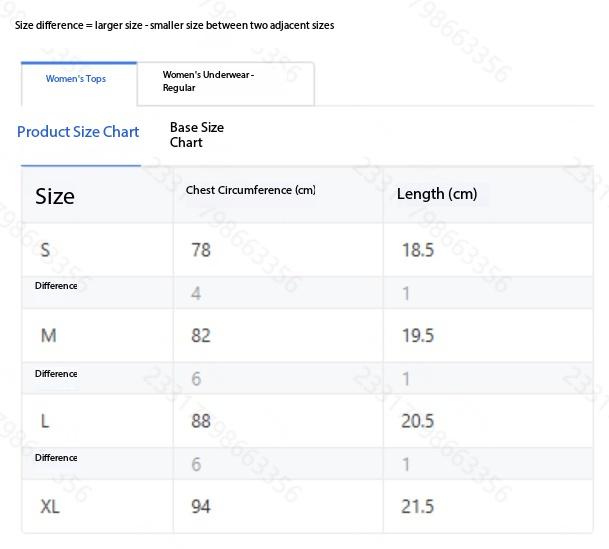Click the length value 18.5
609x549 pixels.
(x=418, y=250)
